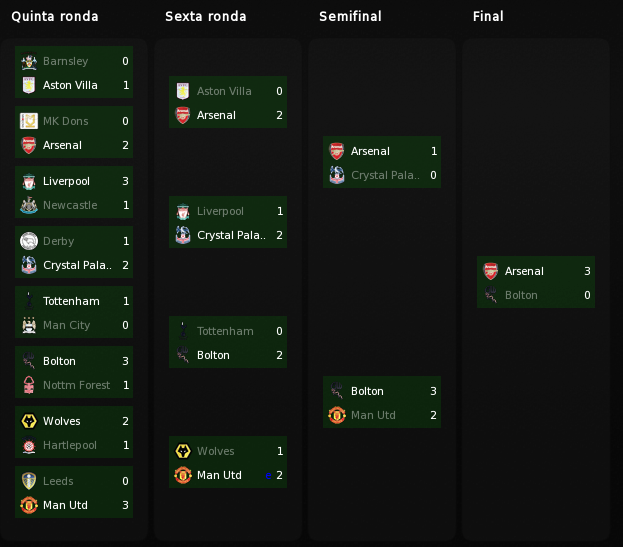Click the Aston Villa crest in Sexta ronda
Image resolution: width=623 pixels, height=547 pixels.
(x=183, y=91)
